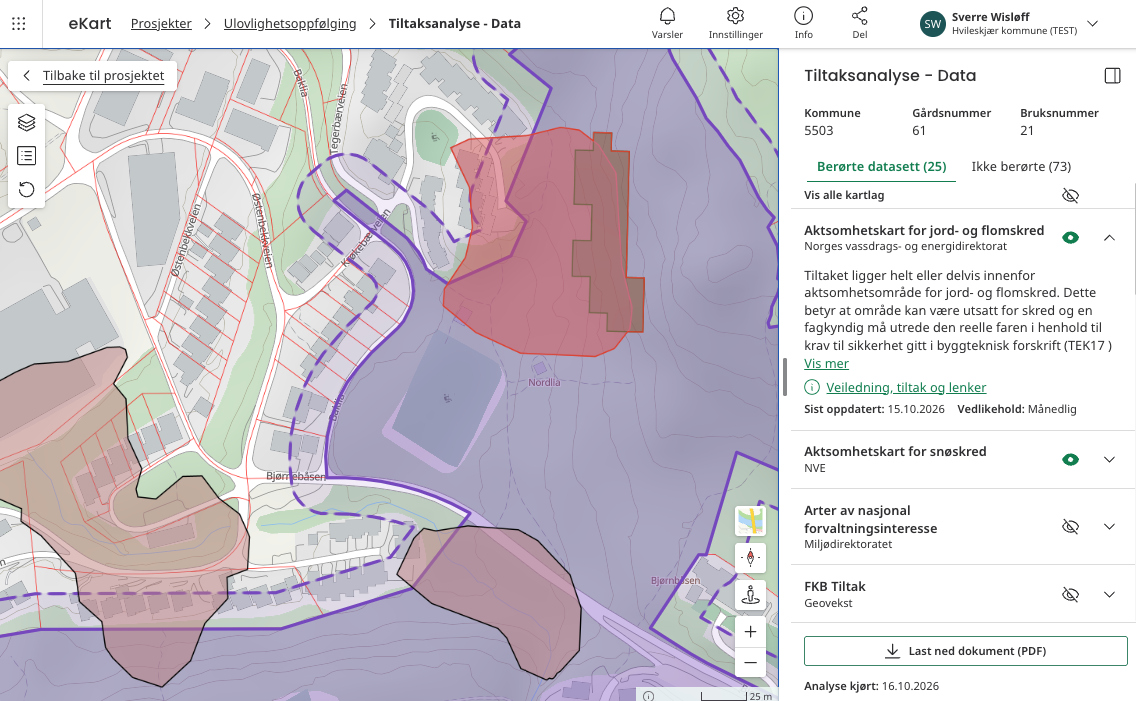Toggle visibility of all kartlag
Viewport: 1136px width, 701px height.
pos(1070,196)
